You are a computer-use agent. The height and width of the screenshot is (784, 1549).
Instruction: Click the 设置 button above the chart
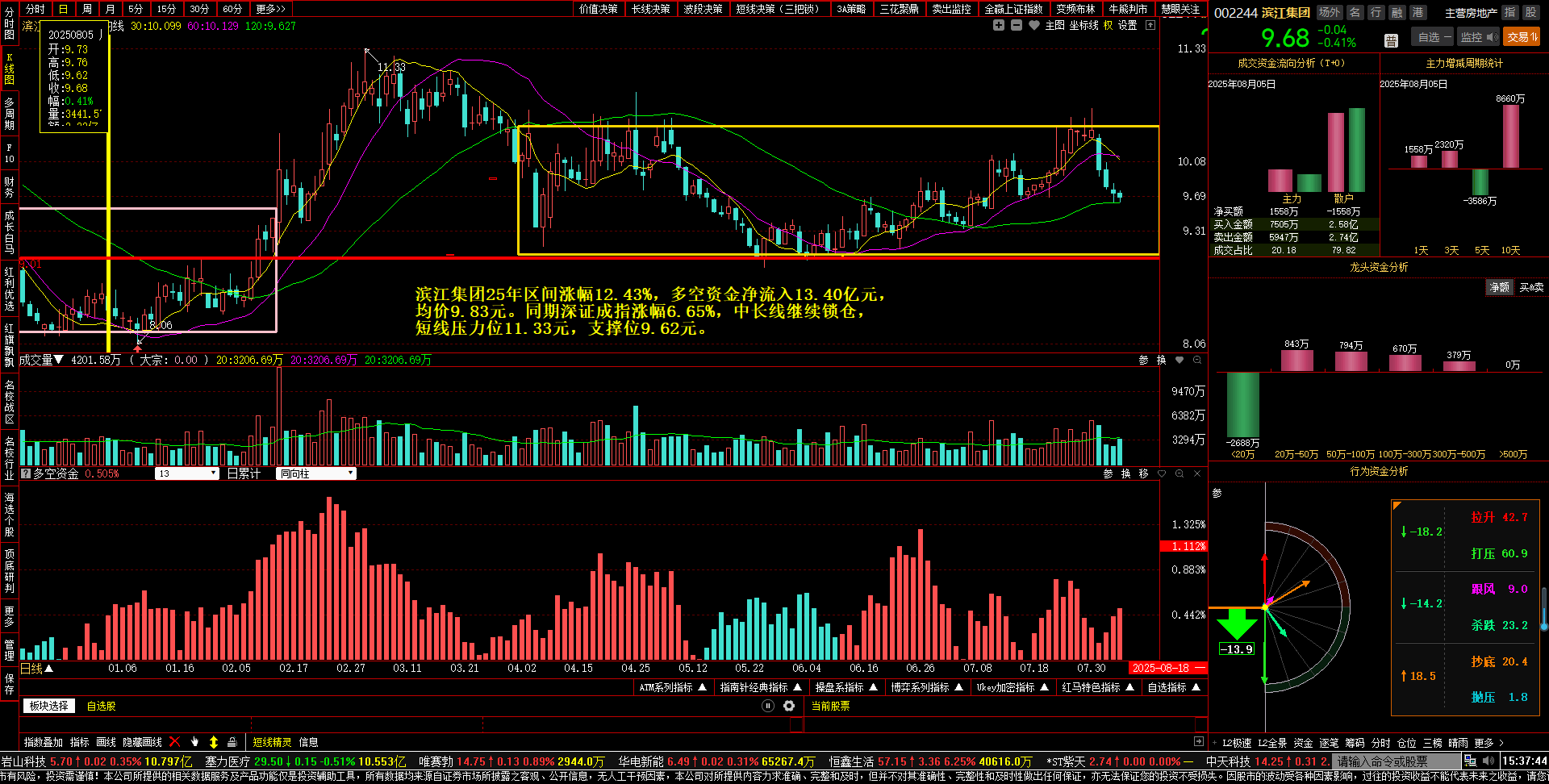[x=1128, y=25]
